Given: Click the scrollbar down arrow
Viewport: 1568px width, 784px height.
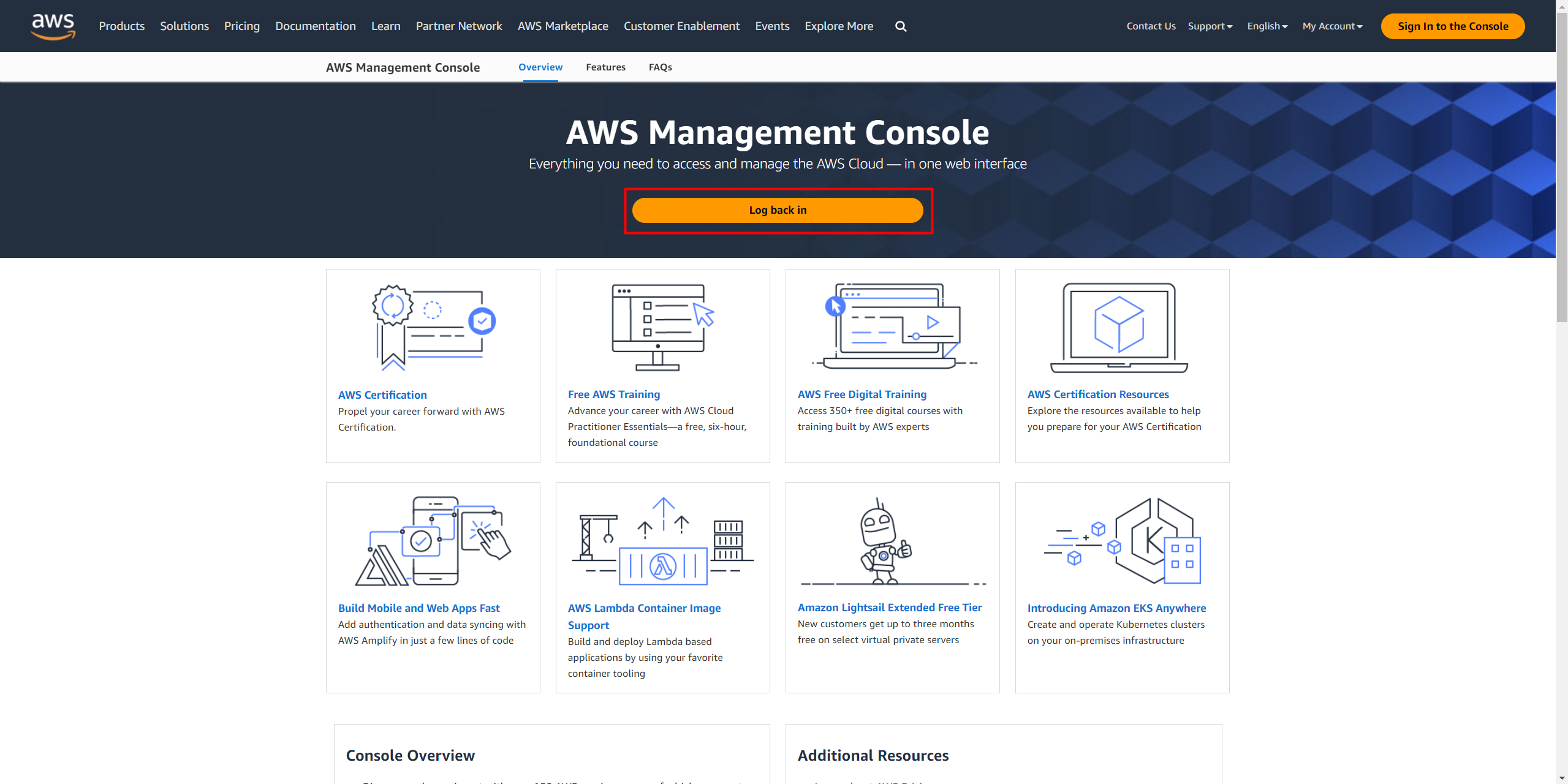Looking at the screenshot, I should pos(1562,778).
